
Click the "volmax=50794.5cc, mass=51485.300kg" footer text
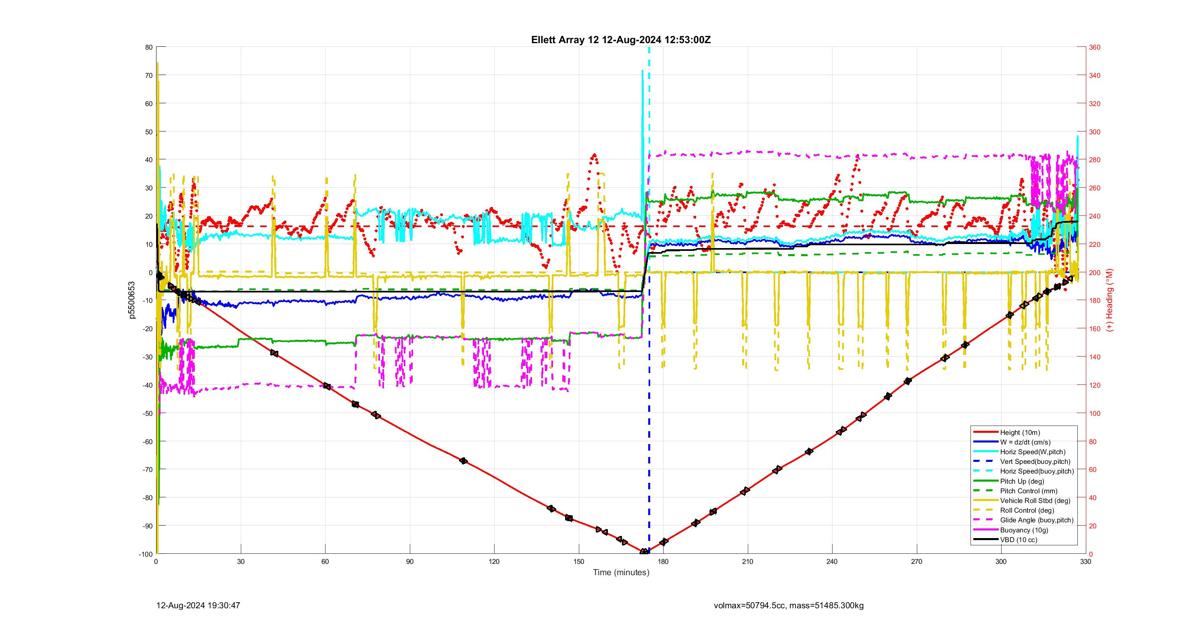pos(789,605)
